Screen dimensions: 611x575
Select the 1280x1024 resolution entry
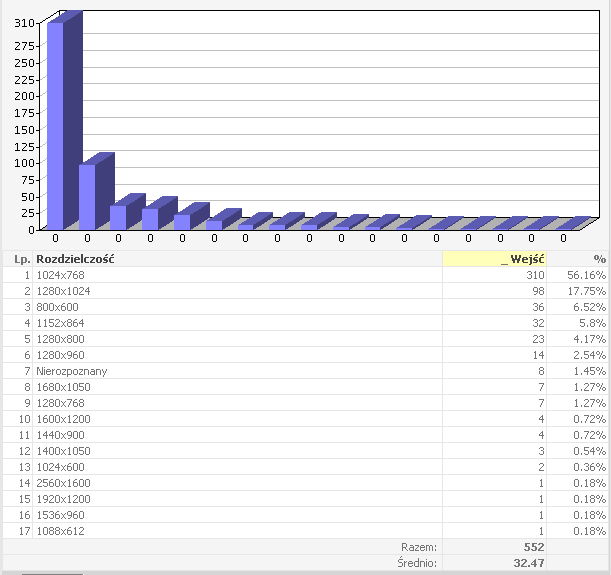pos(63,291)
